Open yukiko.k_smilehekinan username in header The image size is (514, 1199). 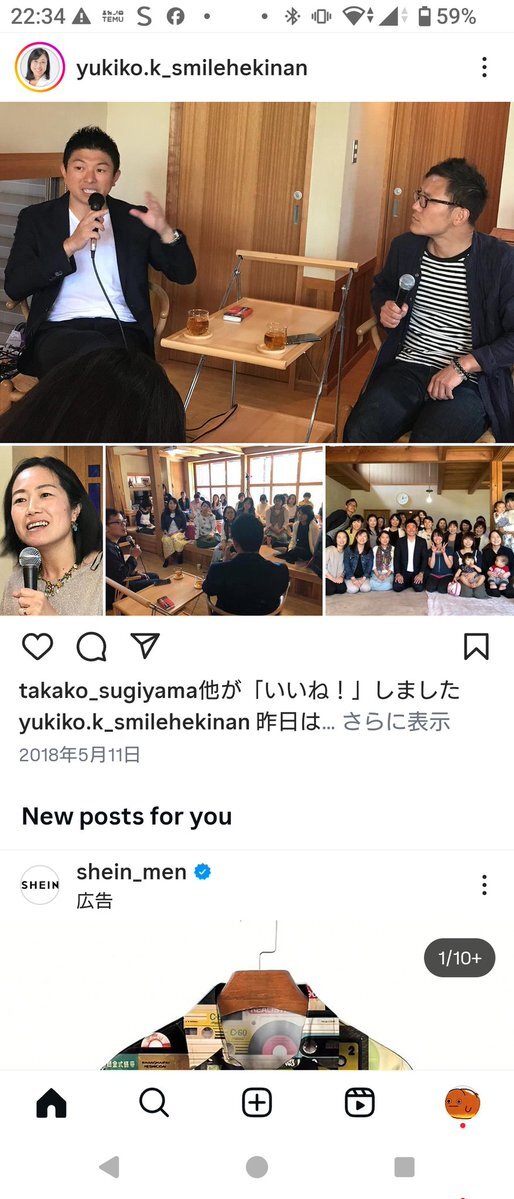click(191, 68)
